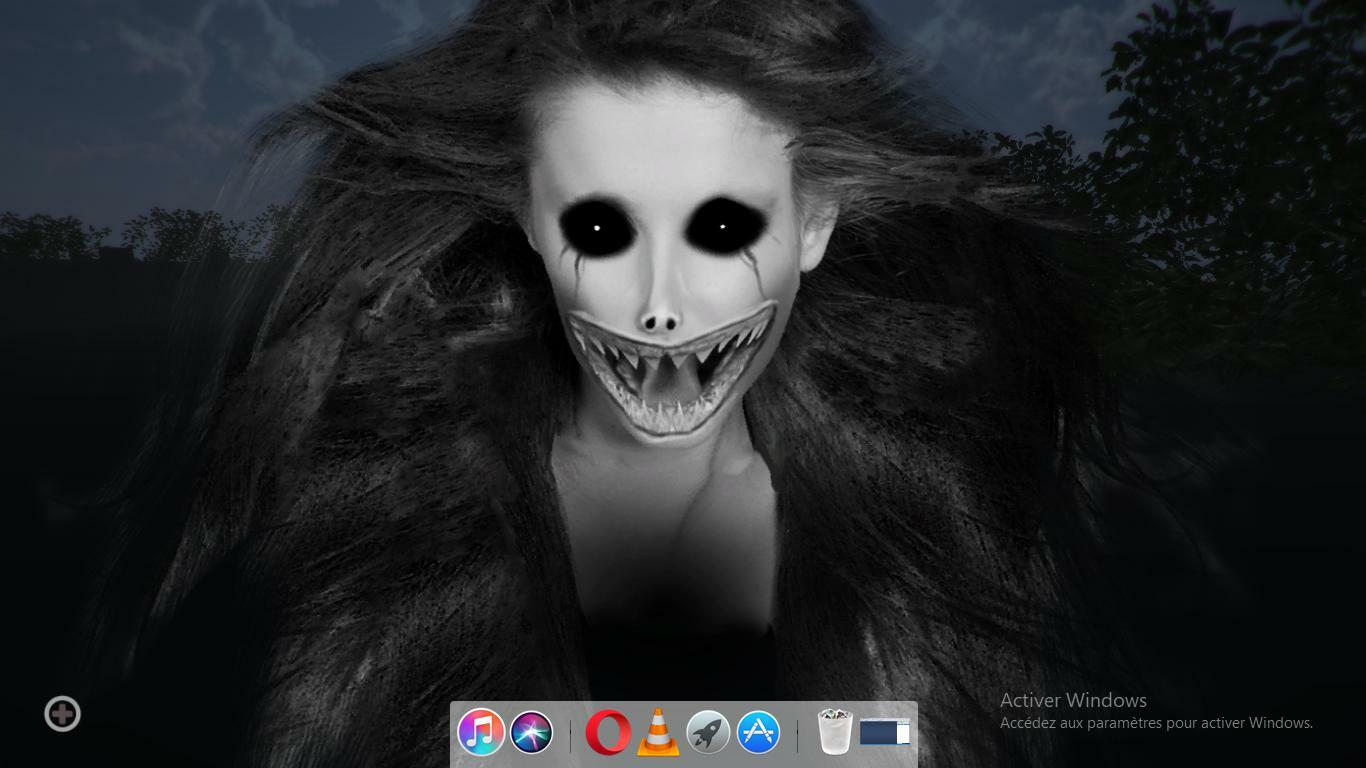Click the circled plus icon on desktop
1366x768 pixels.
(62, 714)
